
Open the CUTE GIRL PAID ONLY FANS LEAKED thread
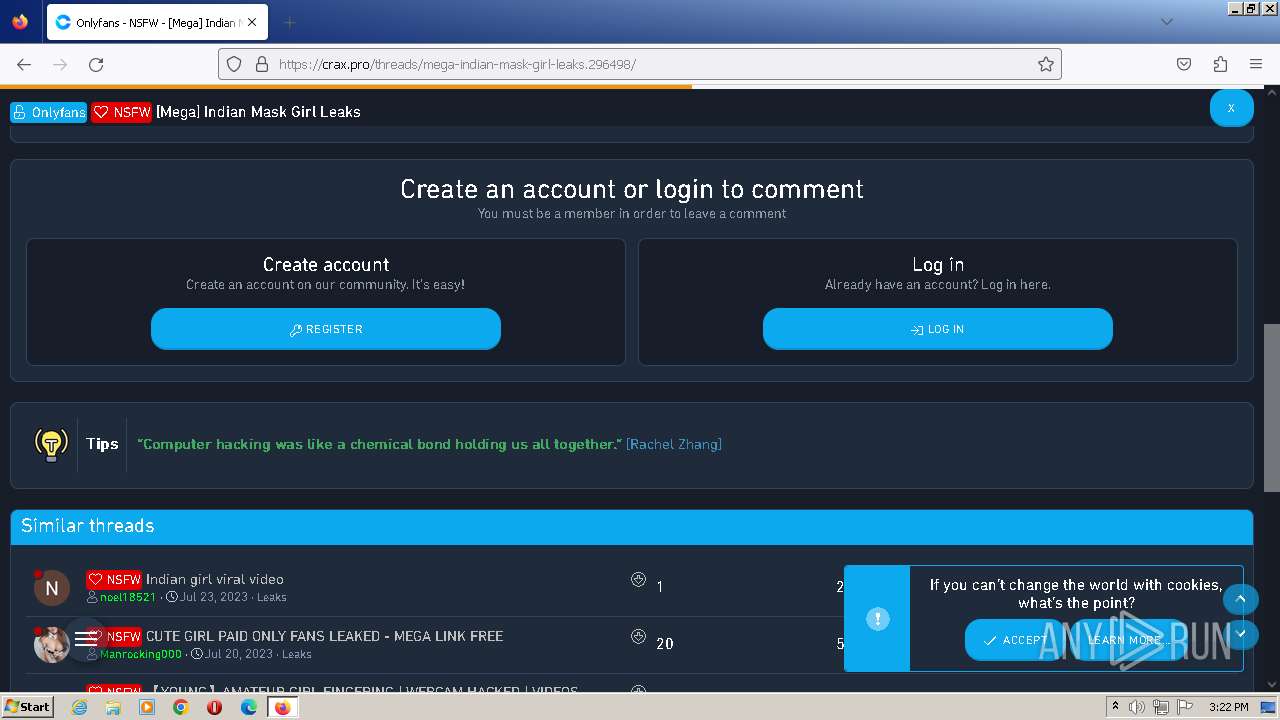324,636
